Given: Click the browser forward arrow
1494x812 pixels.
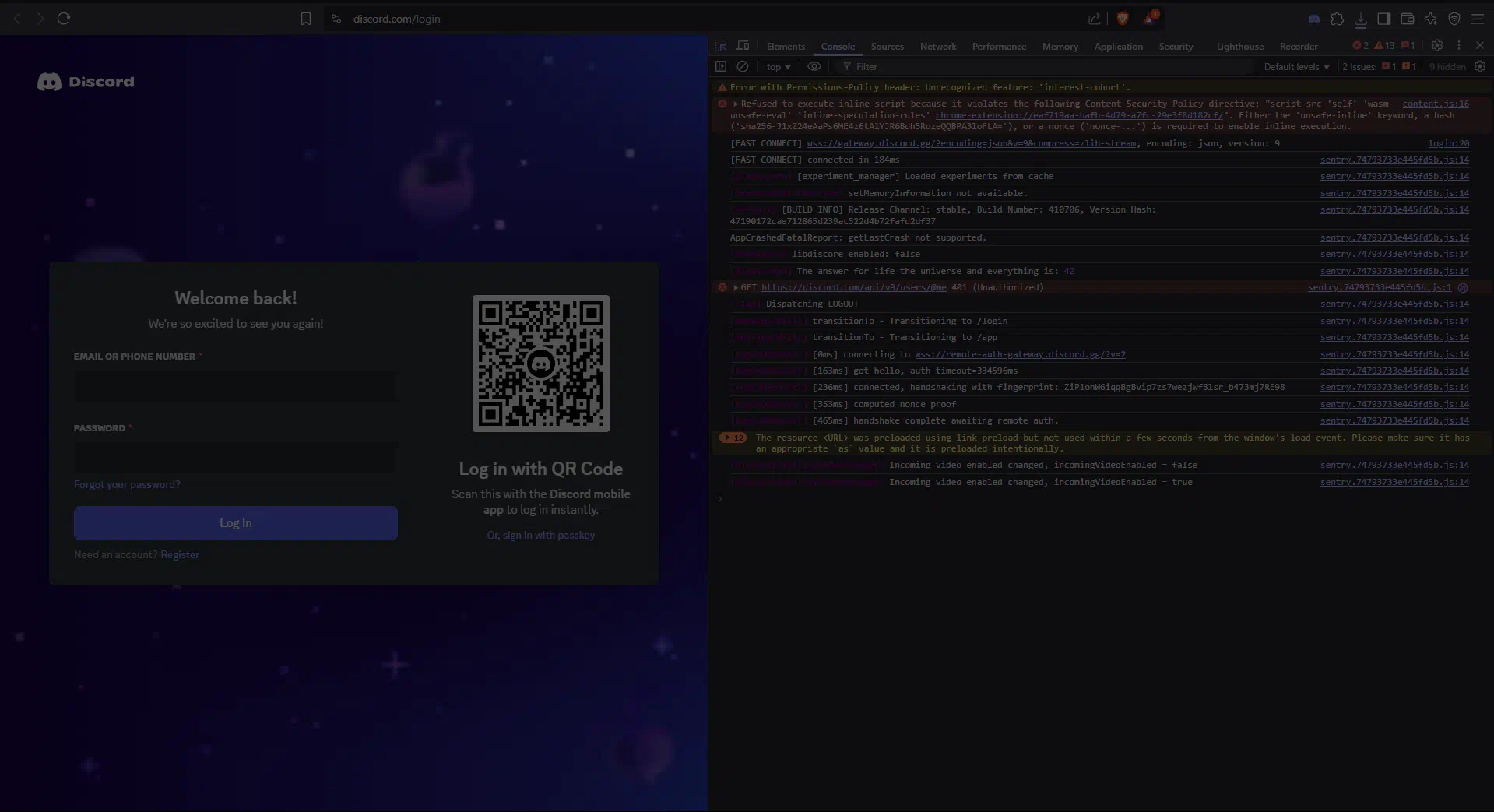Looking at the screenshot, I should click(40, 19).
